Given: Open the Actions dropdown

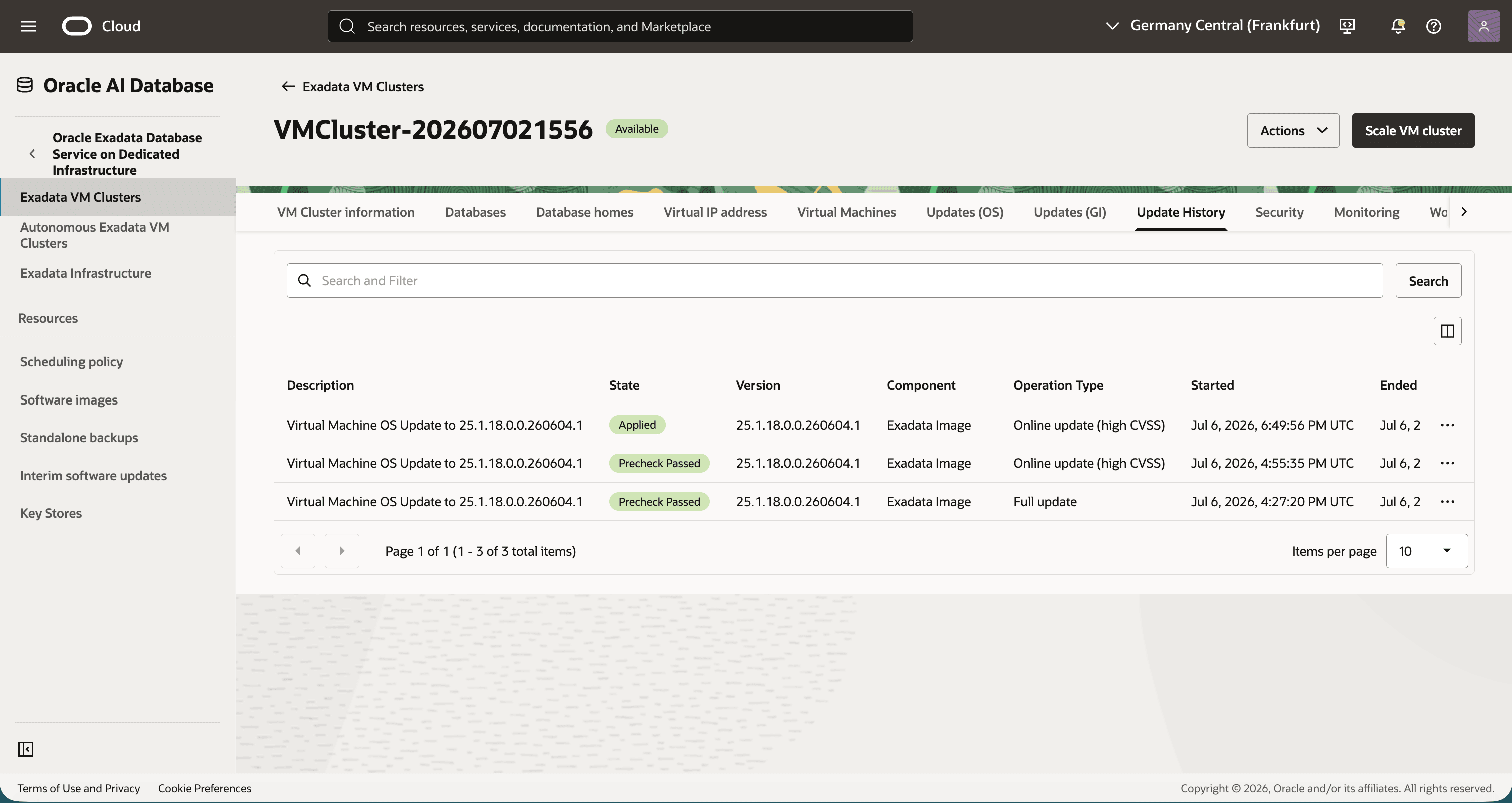Looking at the screenshot, I should tap(1293, 130).
